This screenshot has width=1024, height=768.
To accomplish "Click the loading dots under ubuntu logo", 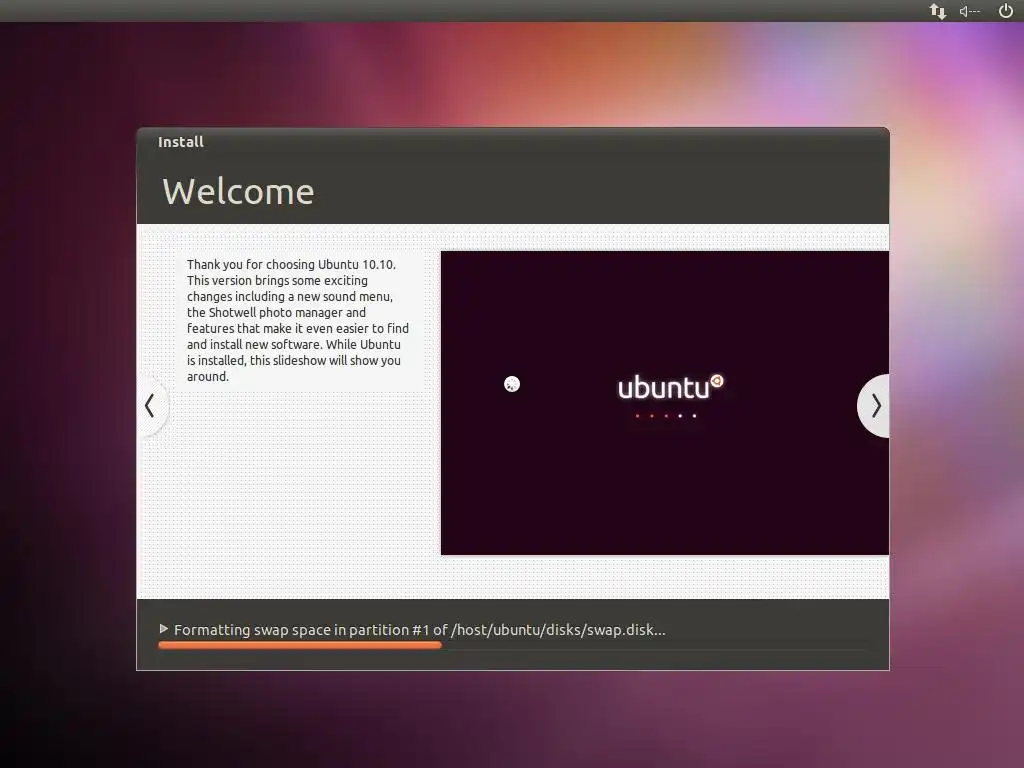I will (666, 416).
